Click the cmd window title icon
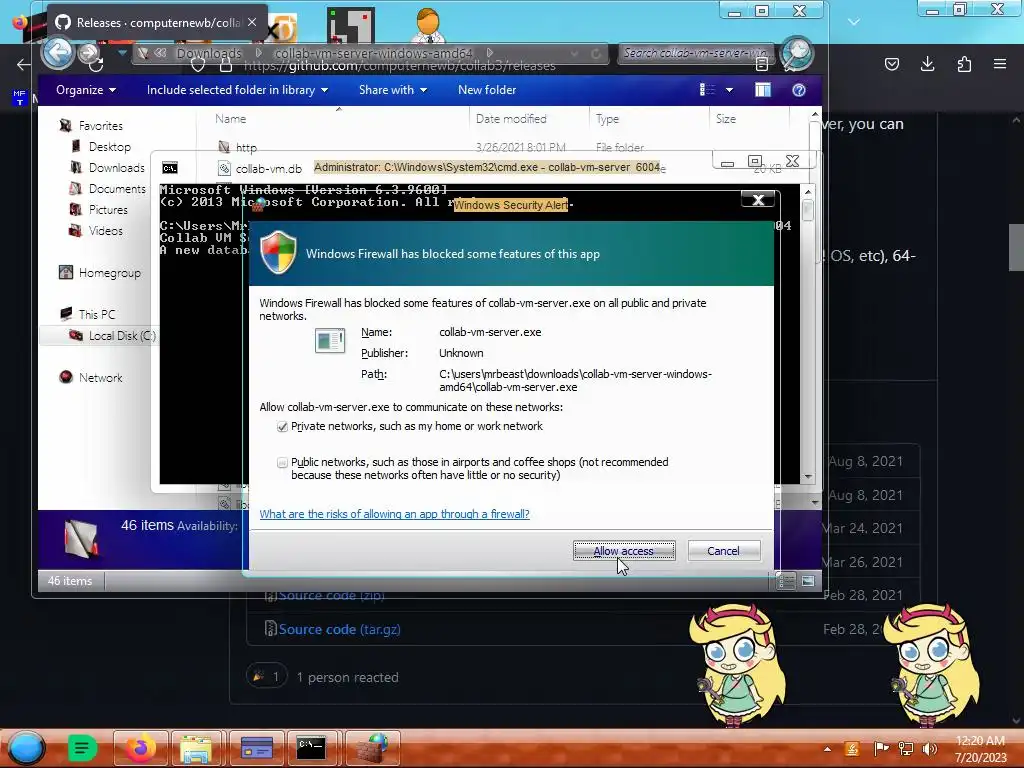This screenshot has height=768, width=1024. [170, 168]
